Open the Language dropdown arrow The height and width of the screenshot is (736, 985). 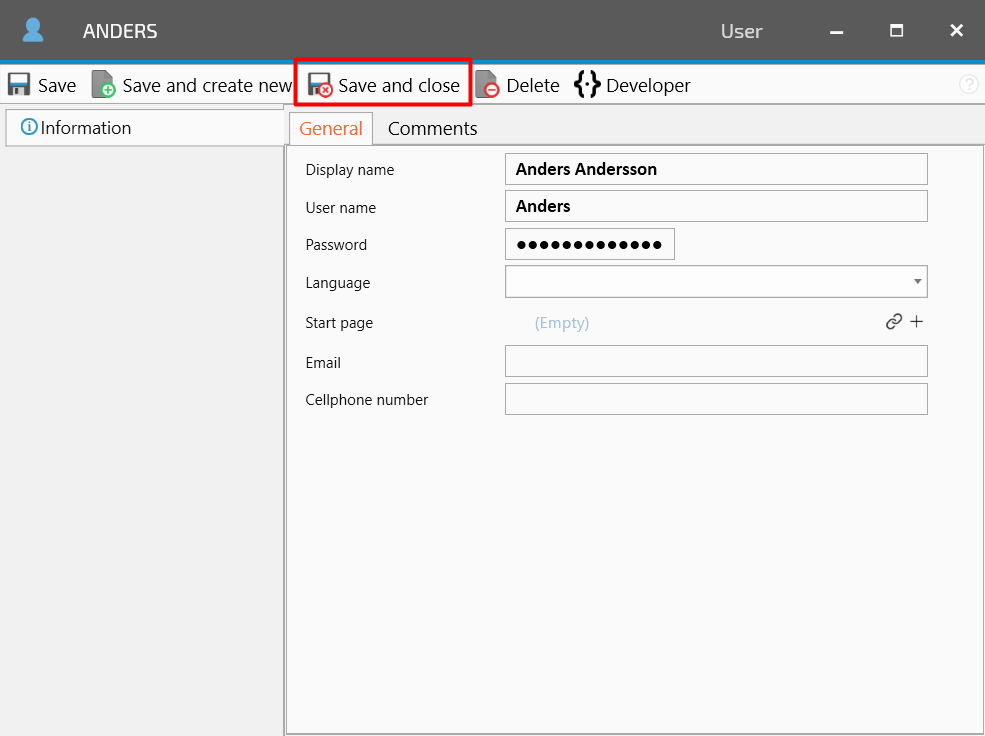(917, 282)
